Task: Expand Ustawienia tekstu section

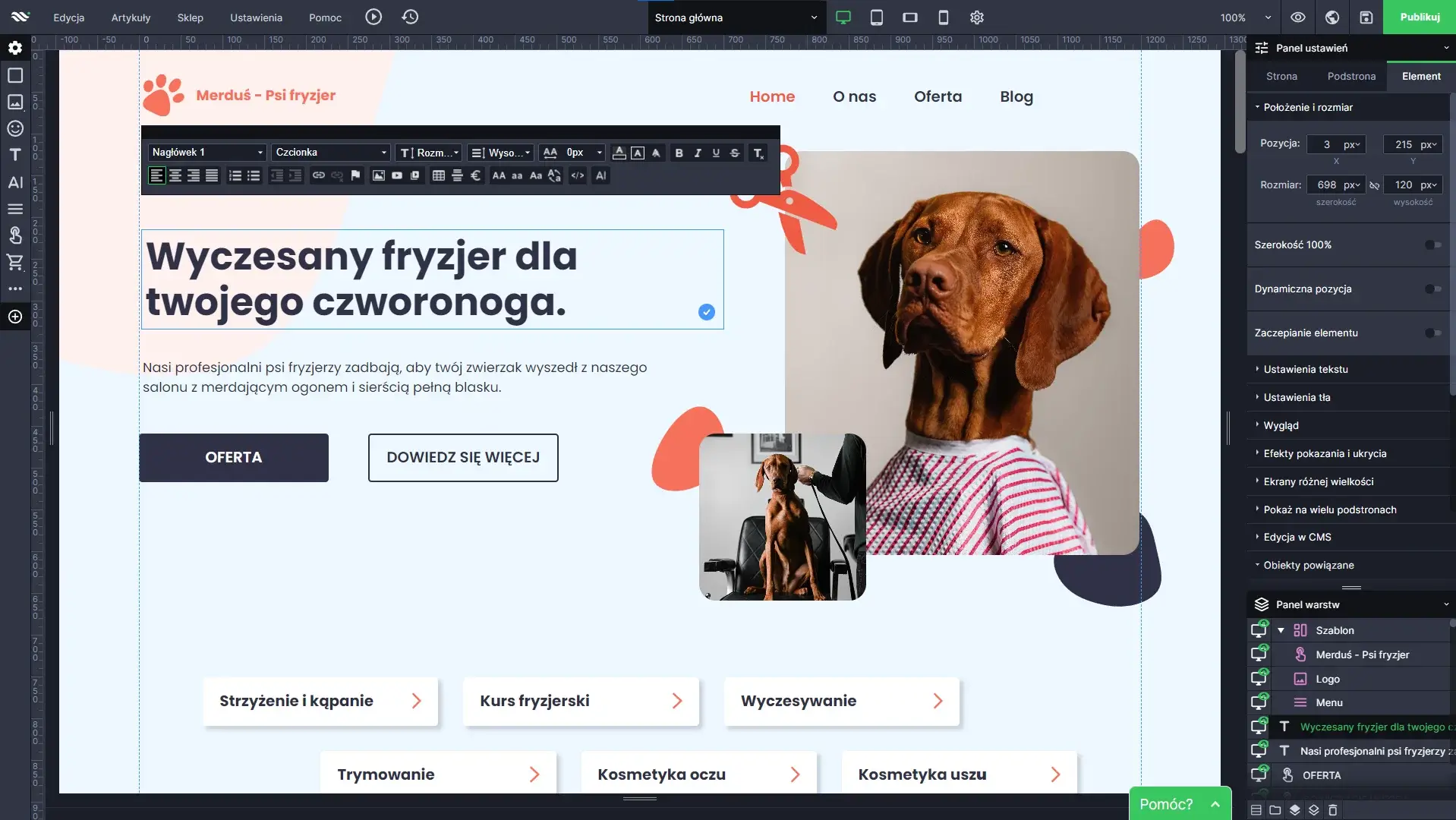Action: coord(1306,369)
